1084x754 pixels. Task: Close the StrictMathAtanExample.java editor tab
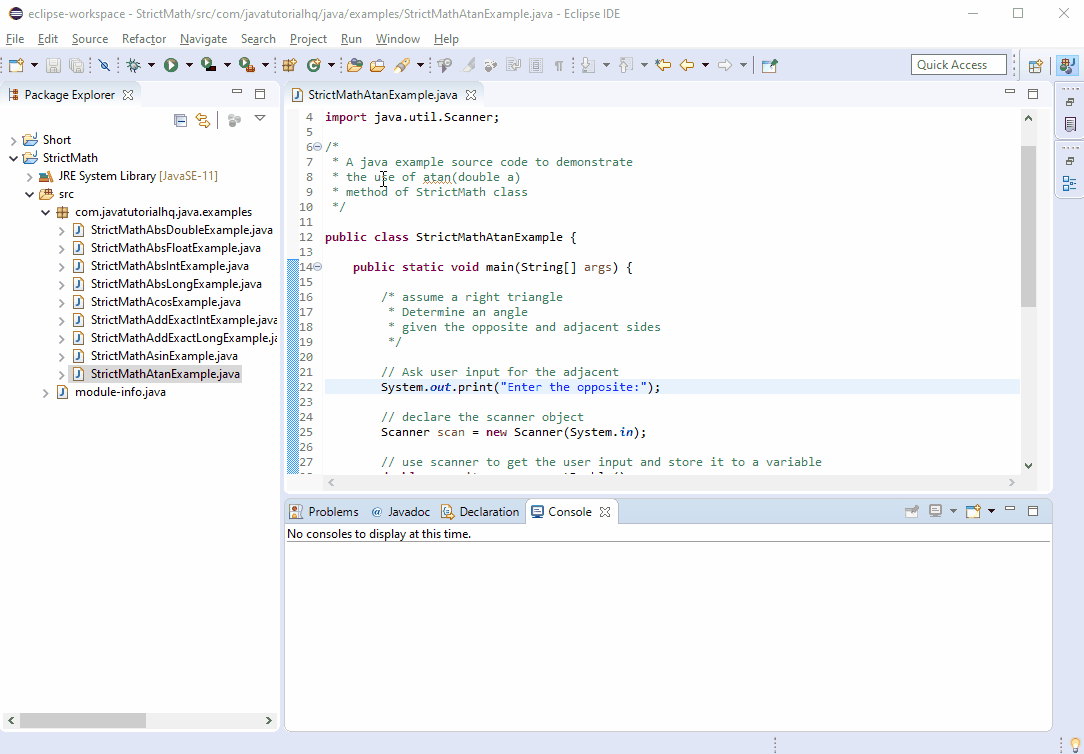471,95
